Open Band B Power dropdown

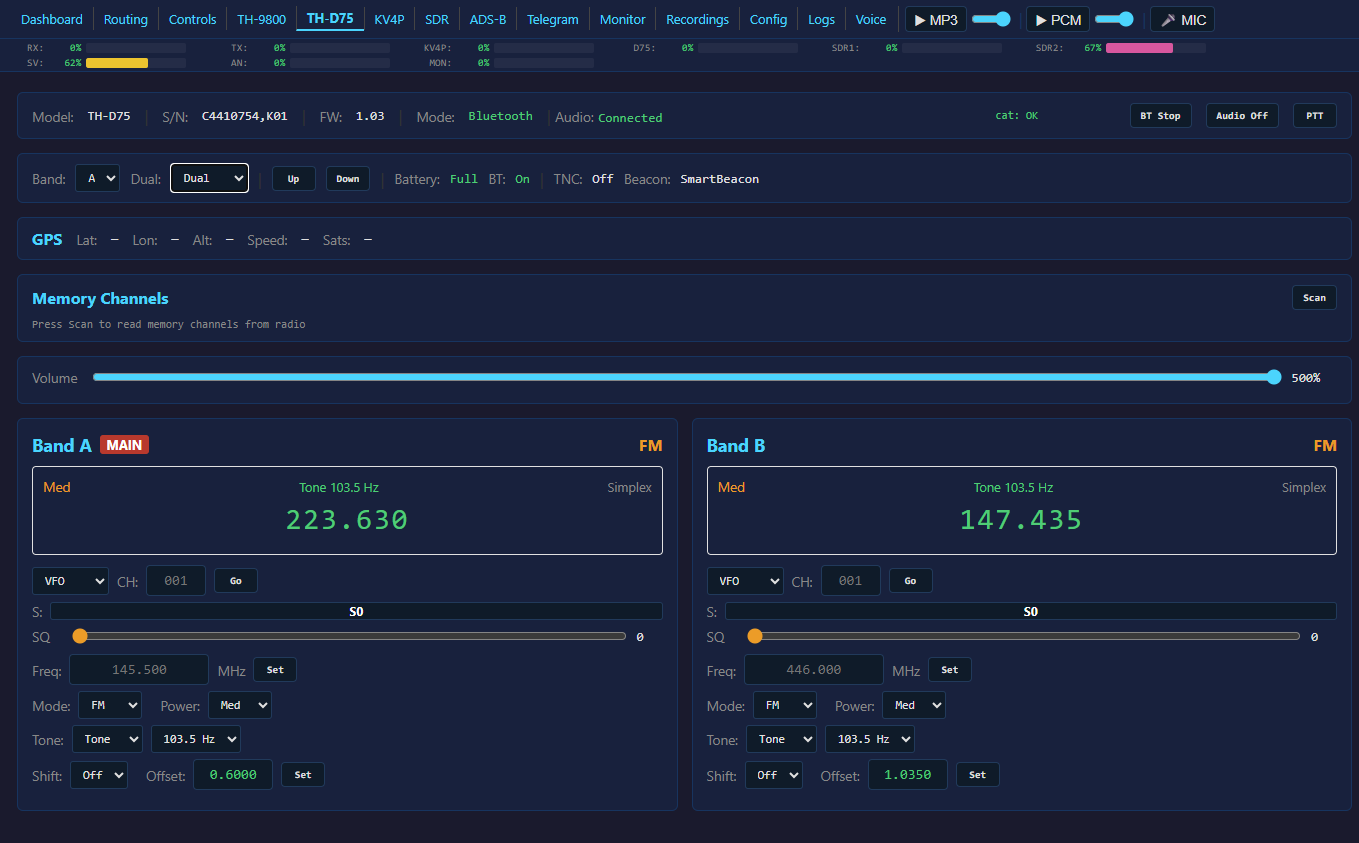point(914,705)
